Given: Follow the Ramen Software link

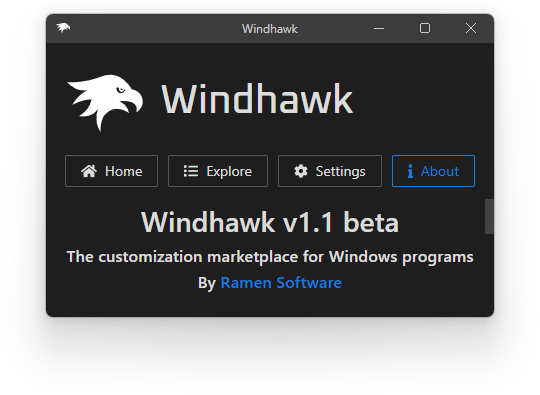Looking at the screenshot, I should [x=281, y=283].
